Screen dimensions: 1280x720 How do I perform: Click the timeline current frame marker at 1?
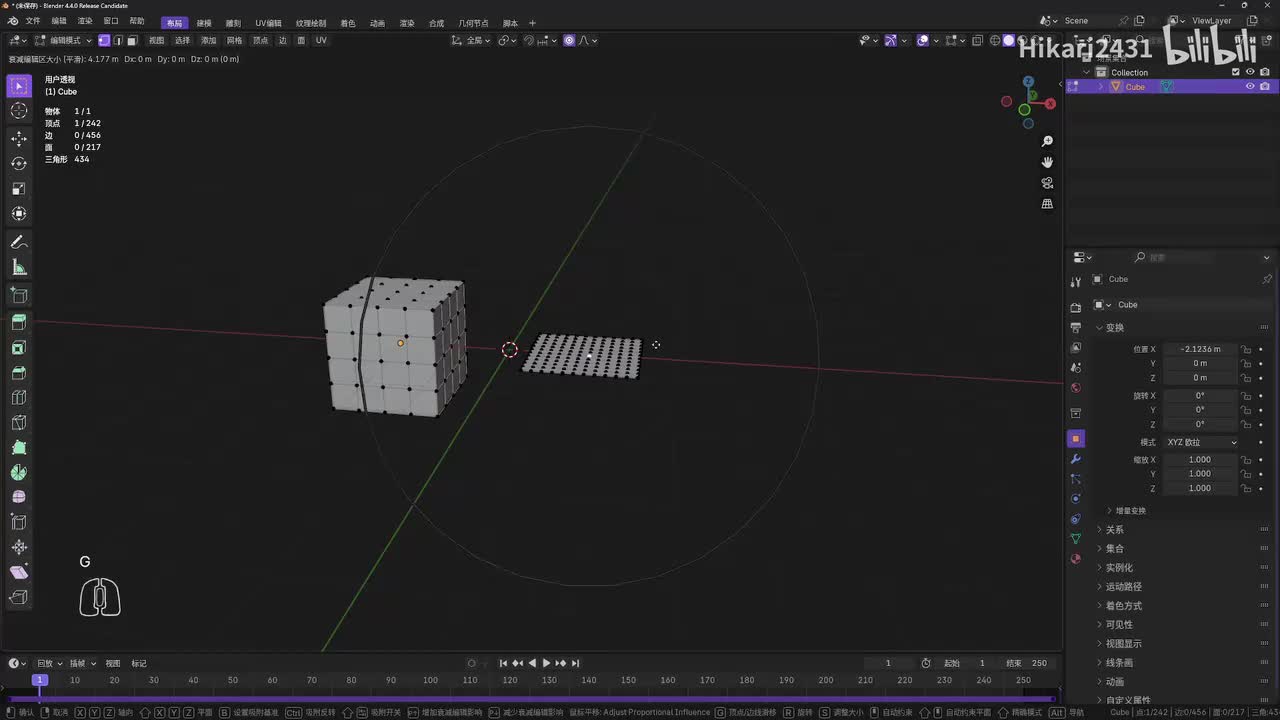coord(40,680)
